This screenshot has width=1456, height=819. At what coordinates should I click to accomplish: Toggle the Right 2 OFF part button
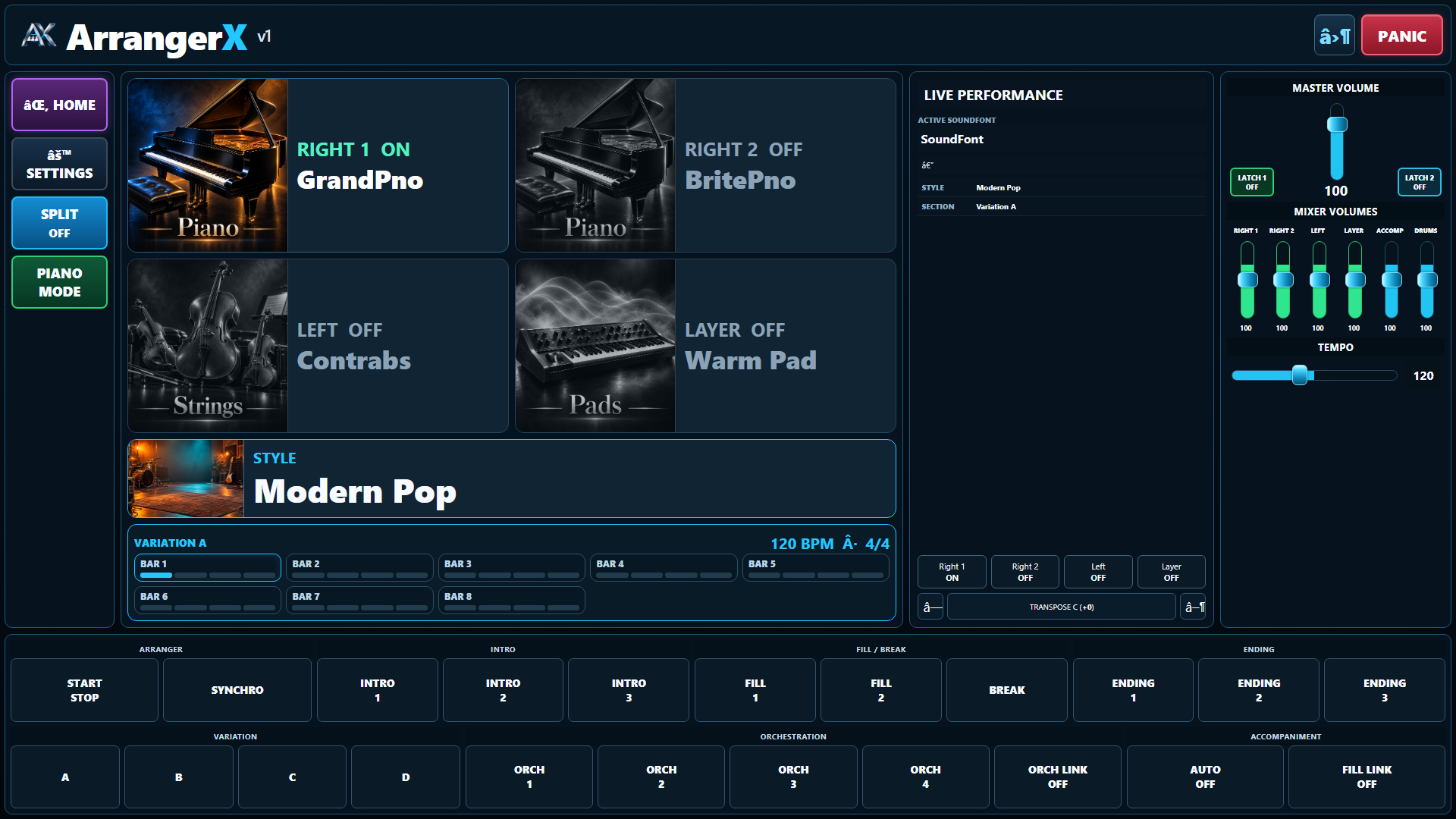coord(1025,572)
